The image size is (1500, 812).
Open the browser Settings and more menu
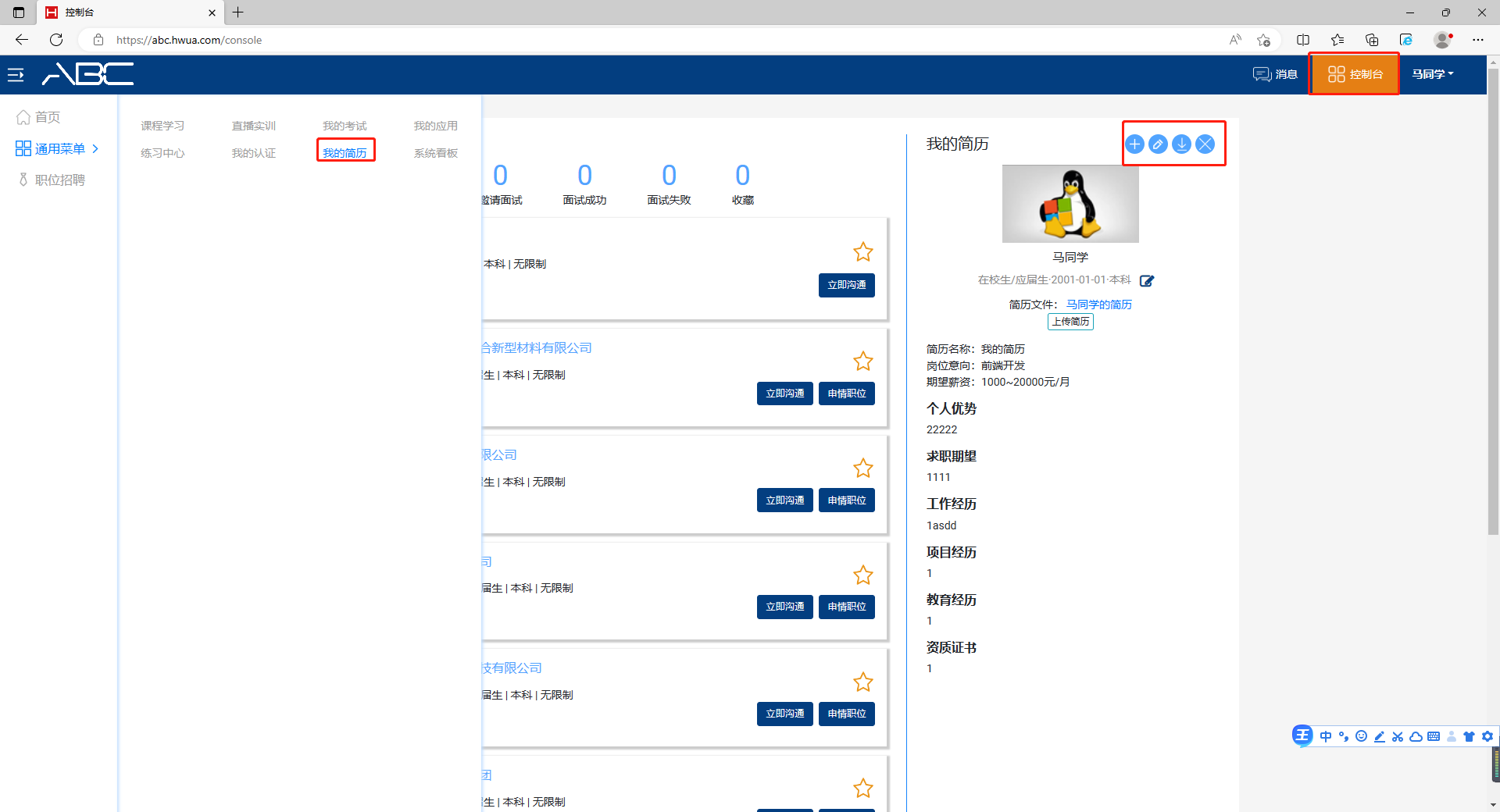tap(1478, 40)
